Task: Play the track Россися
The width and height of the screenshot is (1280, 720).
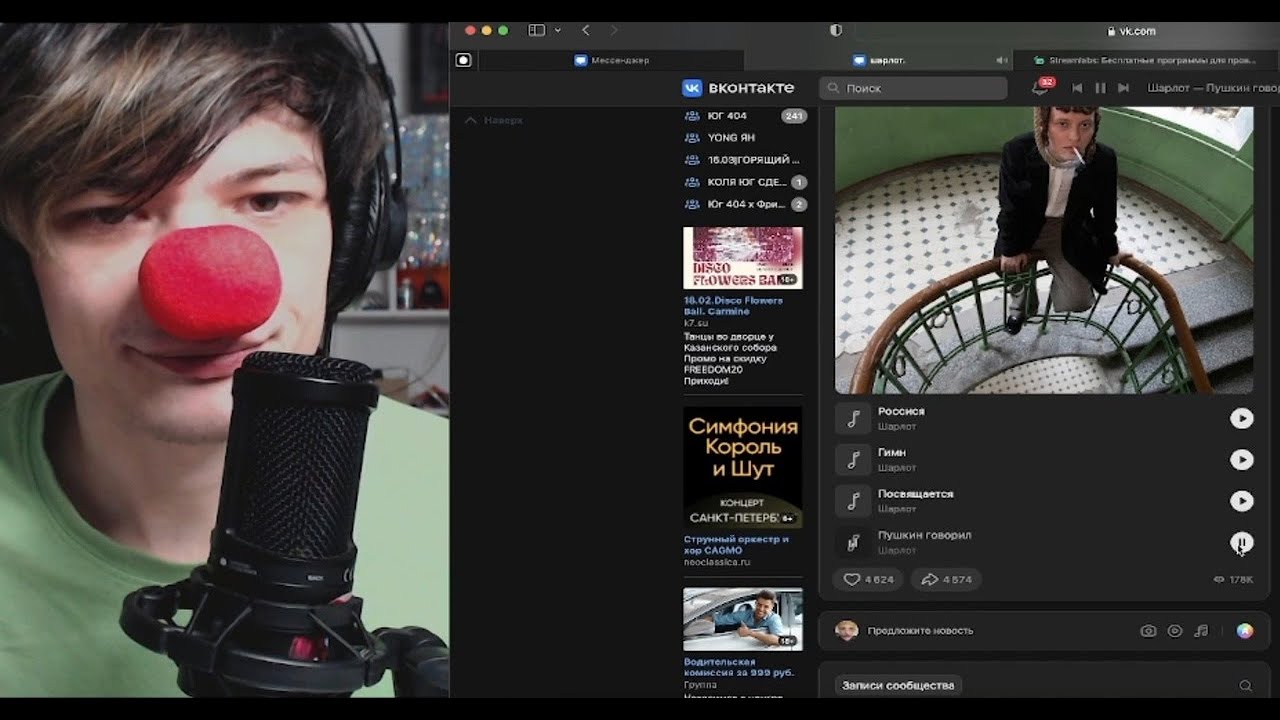Action: 1241,419
